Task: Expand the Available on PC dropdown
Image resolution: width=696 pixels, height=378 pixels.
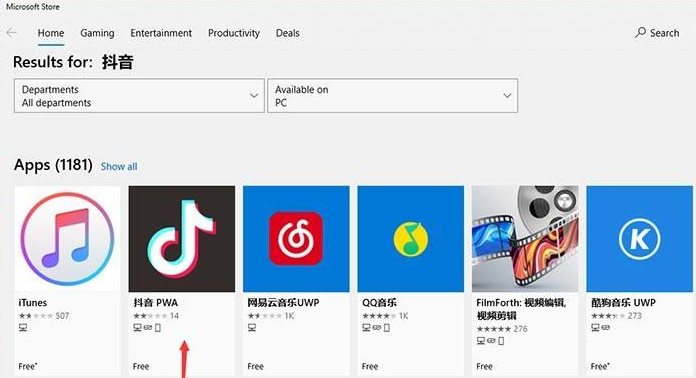Action: (392, 96)
